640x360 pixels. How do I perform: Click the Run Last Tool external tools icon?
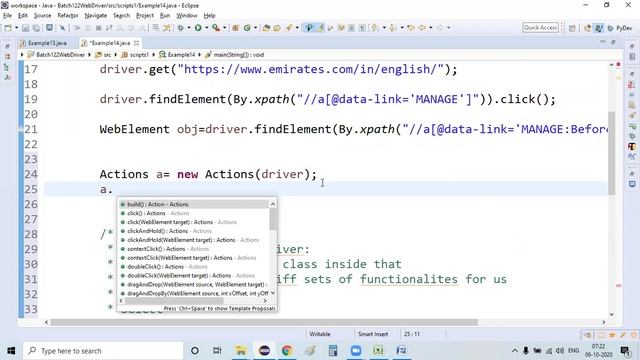[x=216, y=28]
